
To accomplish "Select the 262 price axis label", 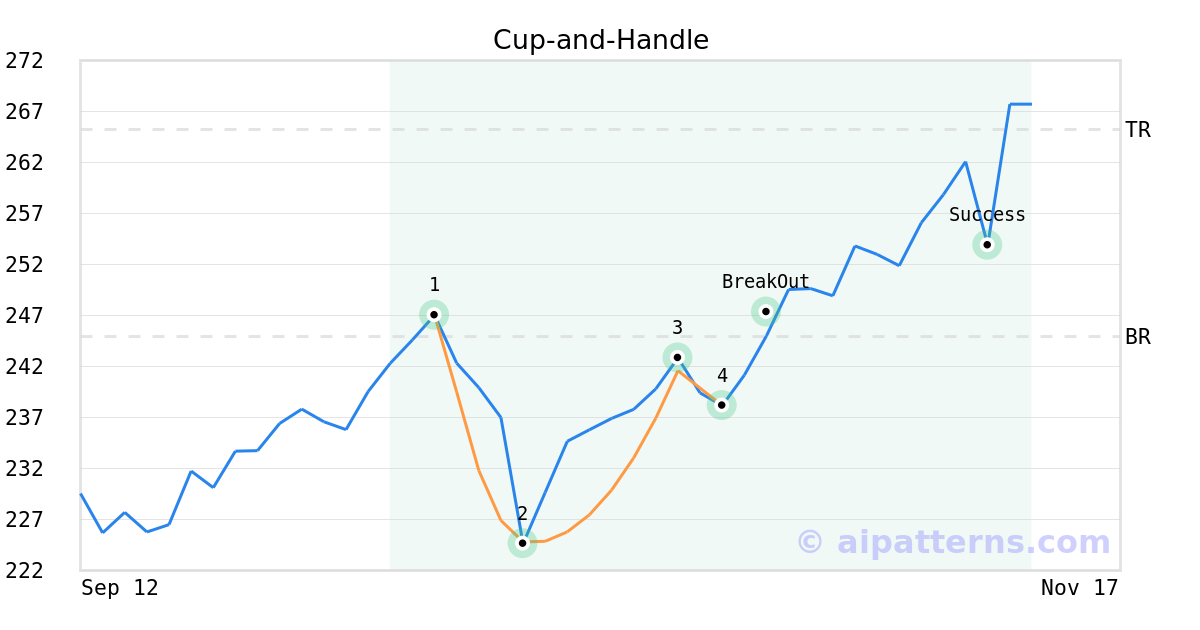I will tap(24, 163).
